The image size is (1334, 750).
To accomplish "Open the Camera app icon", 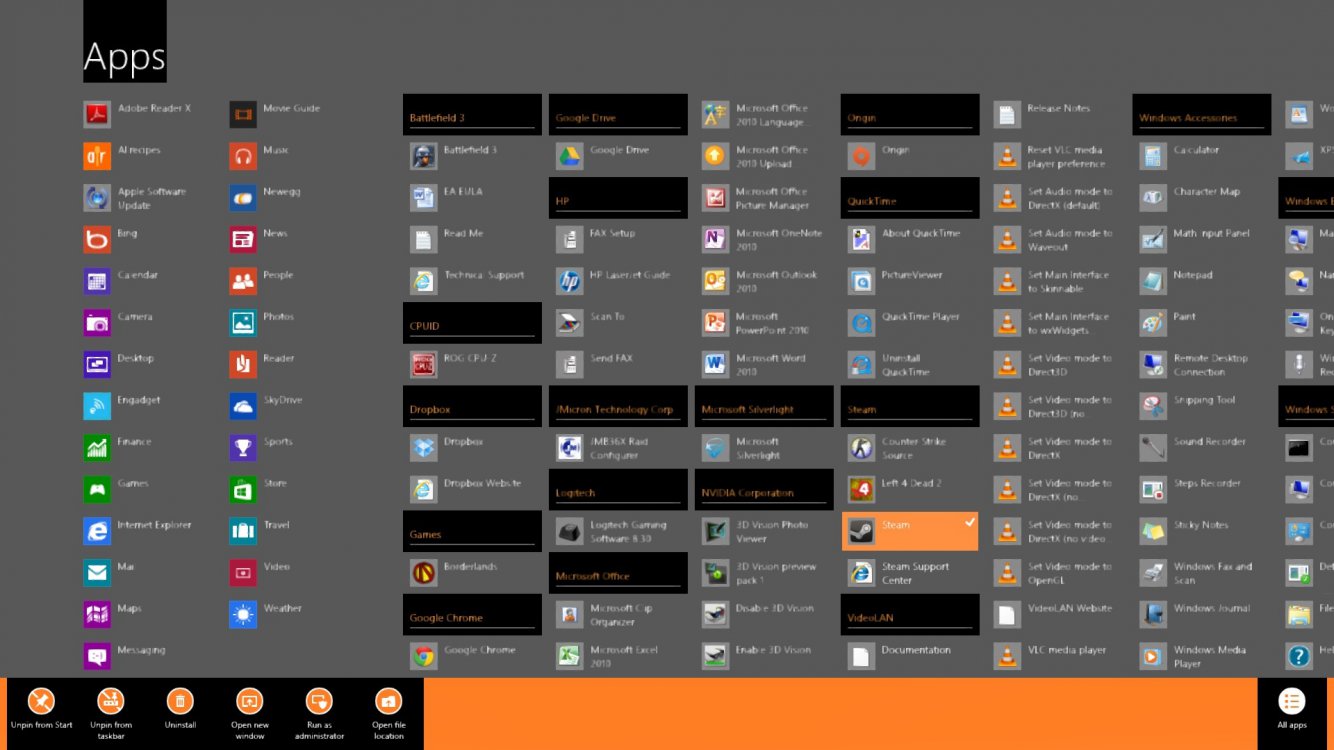I will 97,323.
